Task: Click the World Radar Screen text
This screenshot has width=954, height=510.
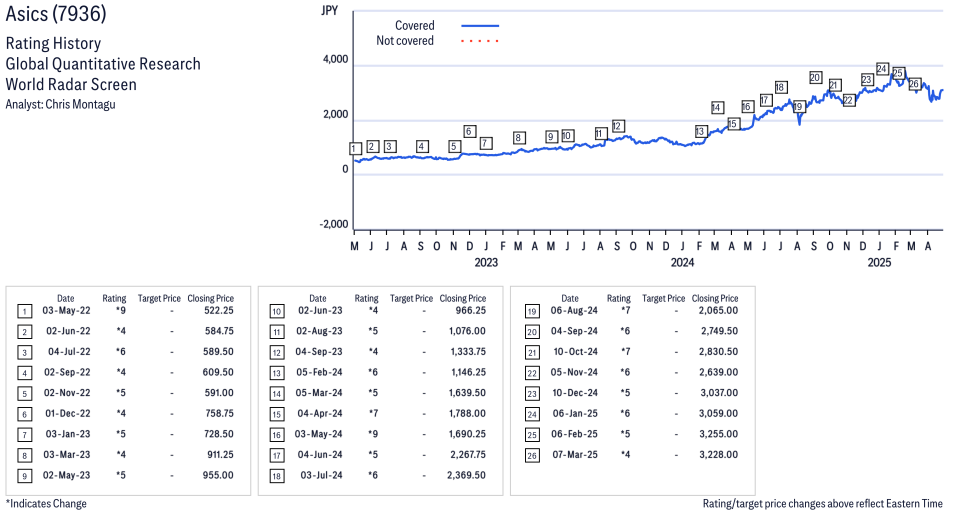Action: [x=71, y=84]
